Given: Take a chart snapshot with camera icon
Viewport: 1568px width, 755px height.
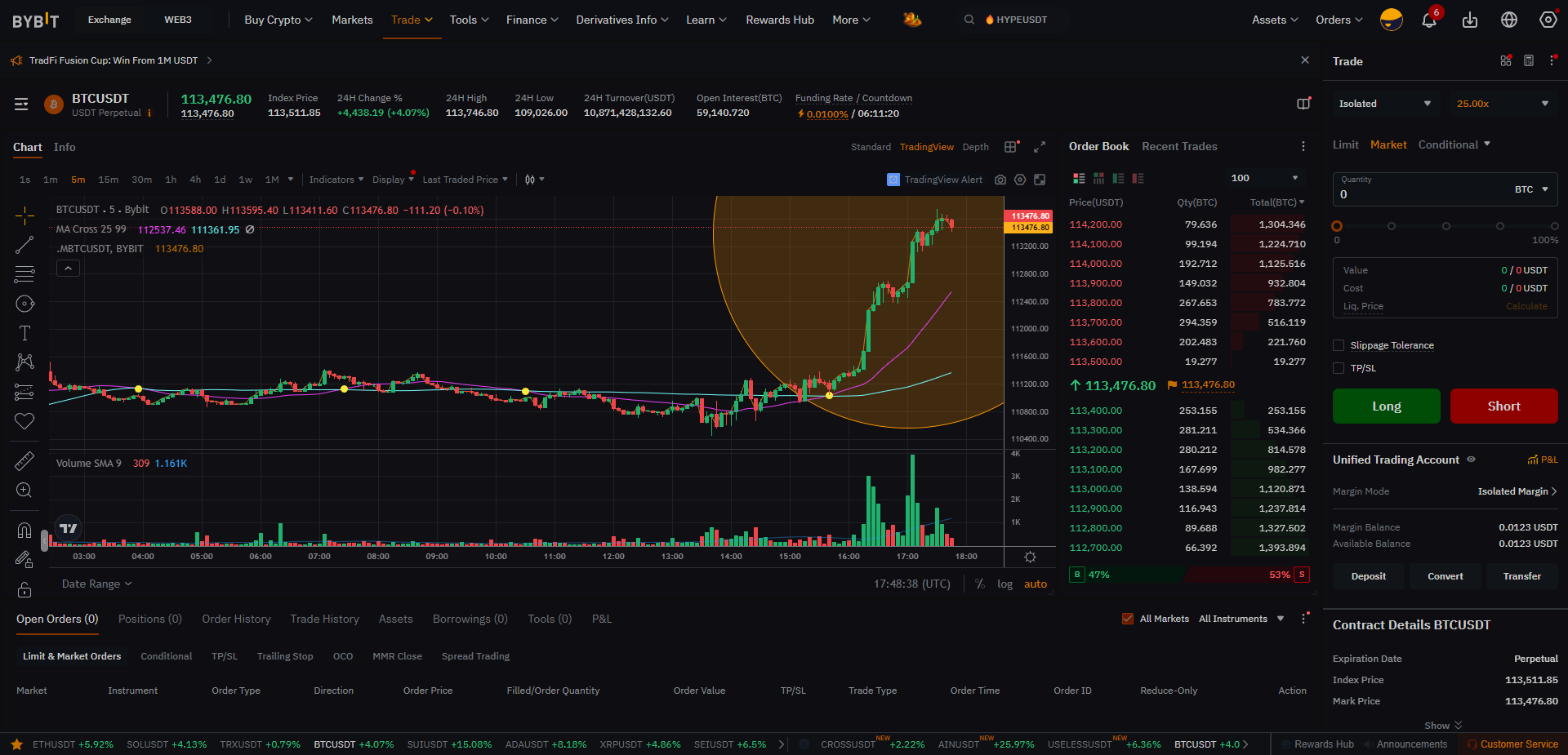Looking at the screenshot, I should 1000,180.
